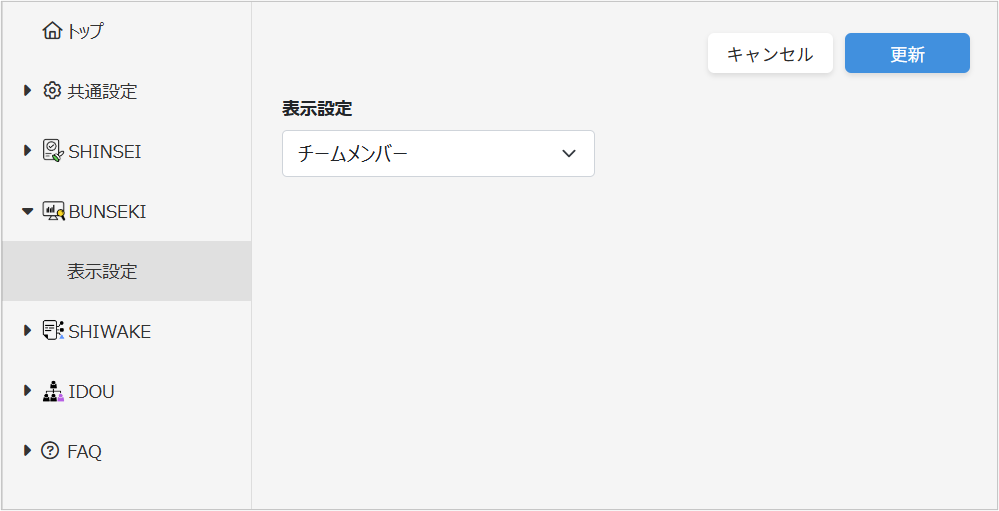Expand the SHINSEI section arrow
This screenshot has height=511, width=999.
28,151
